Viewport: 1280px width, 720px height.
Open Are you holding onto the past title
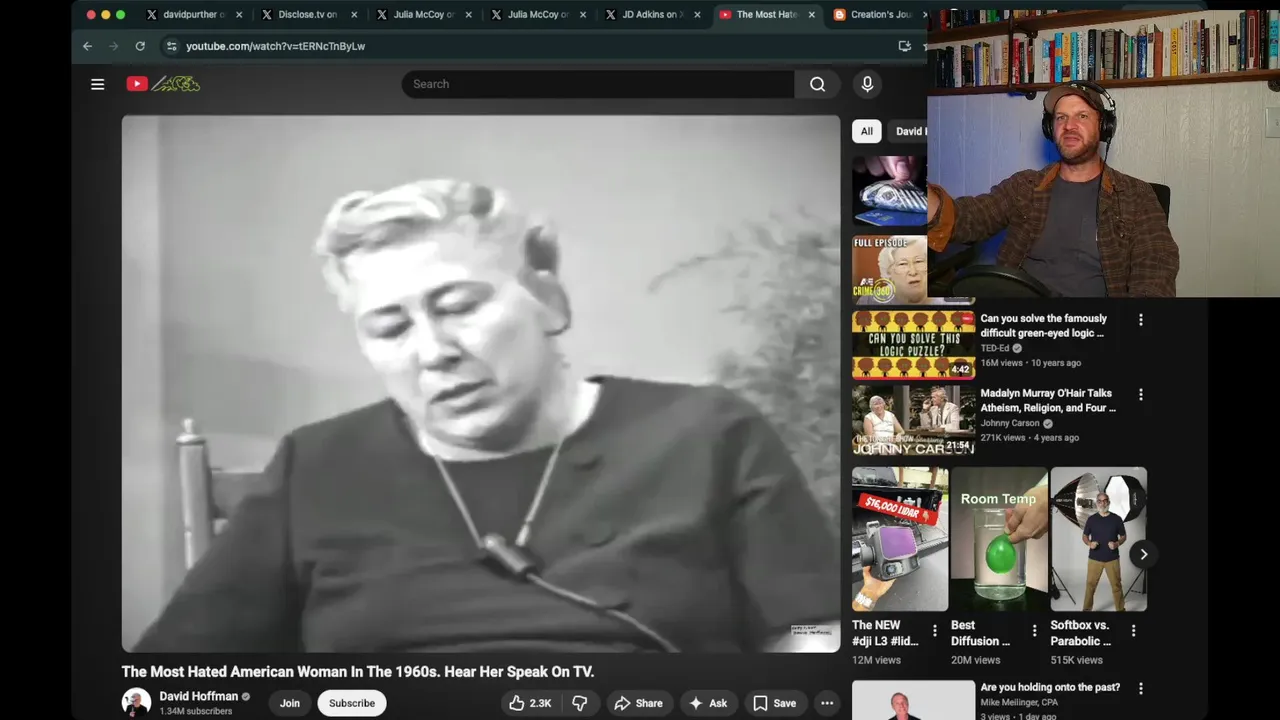(1050, 687)
